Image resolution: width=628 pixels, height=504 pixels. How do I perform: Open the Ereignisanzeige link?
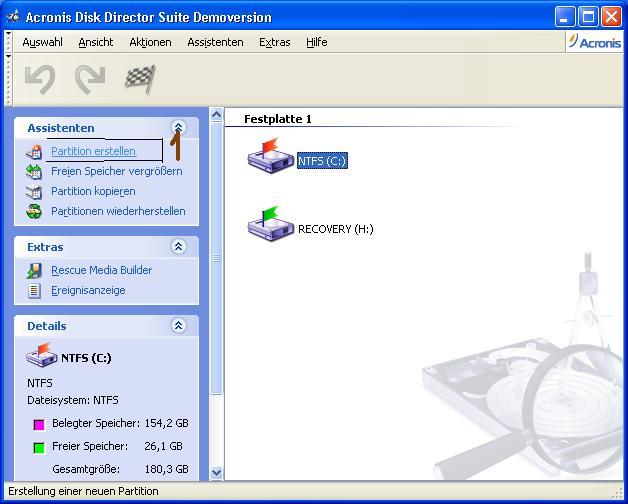point(88,290)
